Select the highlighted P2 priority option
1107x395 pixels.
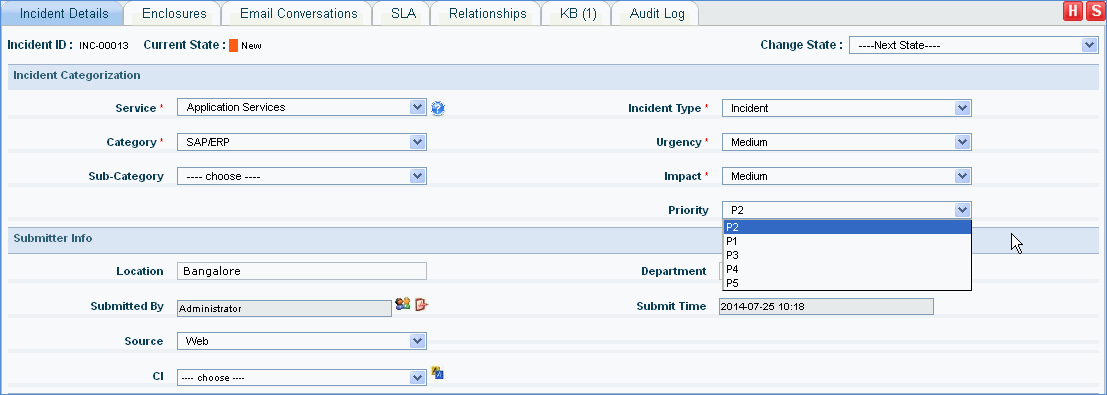click(x=846, y=227)
